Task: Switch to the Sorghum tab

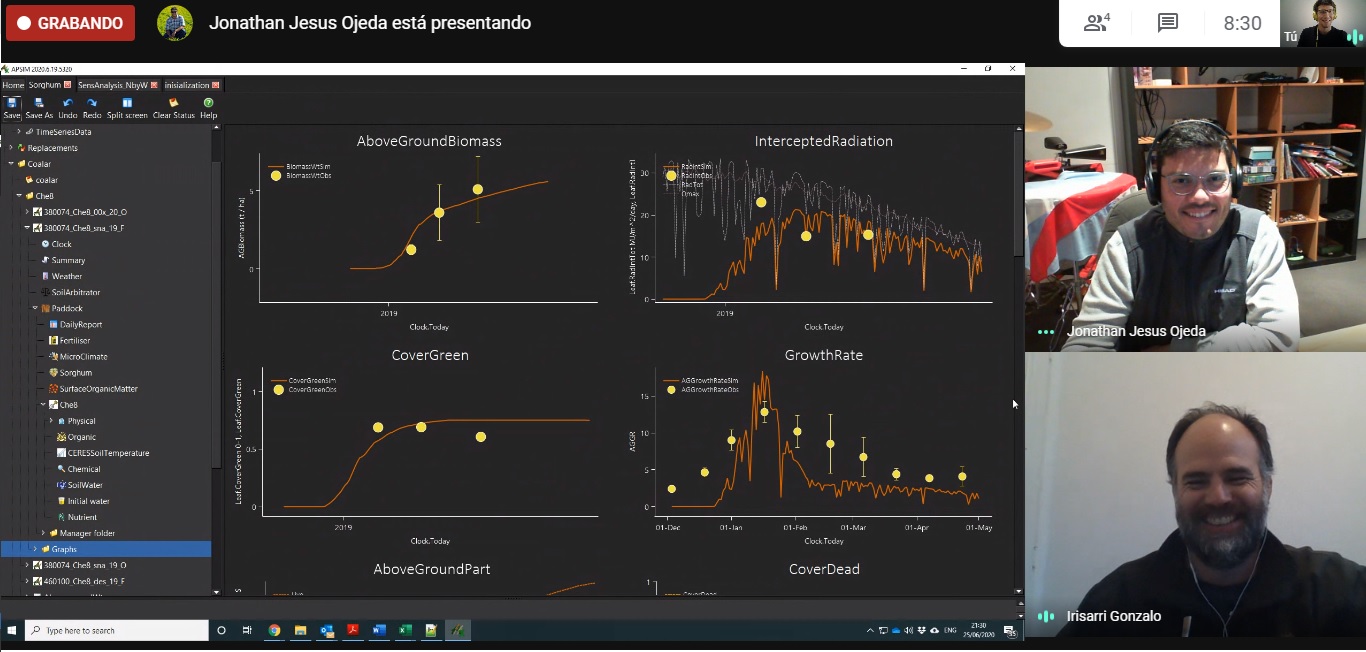Action: [x=45, y=85]
